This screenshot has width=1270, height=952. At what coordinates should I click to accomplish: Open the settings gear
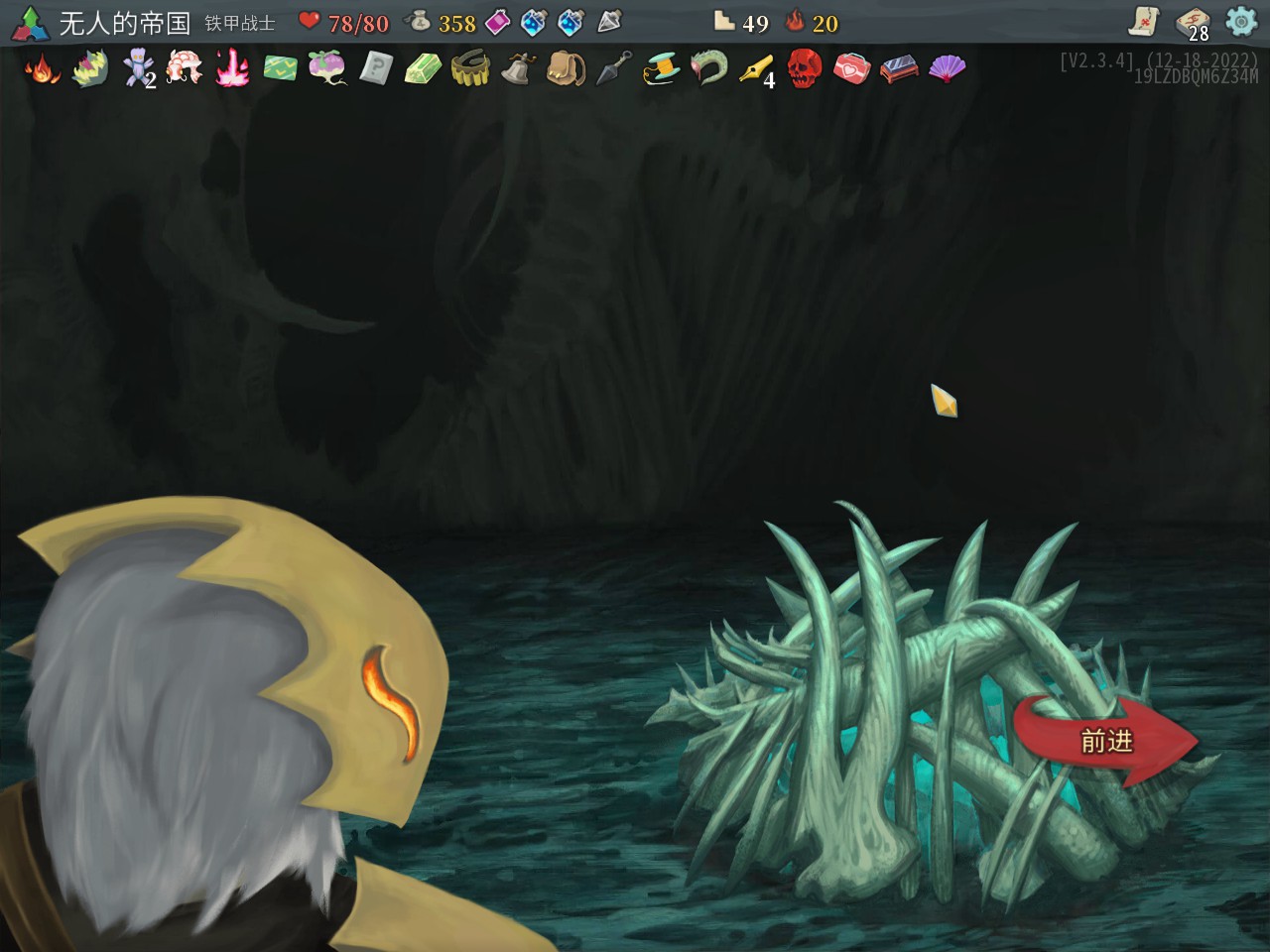click(1240, 21)
